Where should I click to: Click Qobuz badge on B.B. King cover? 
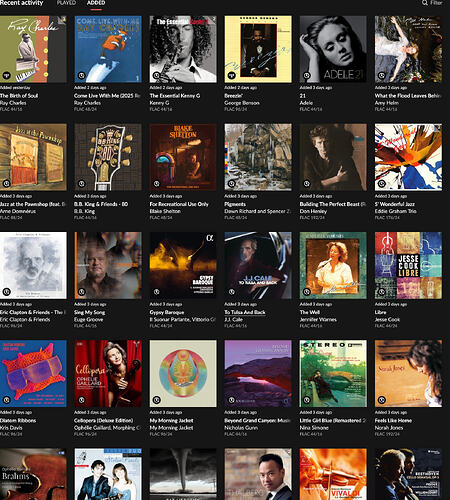tap(82, 184)
